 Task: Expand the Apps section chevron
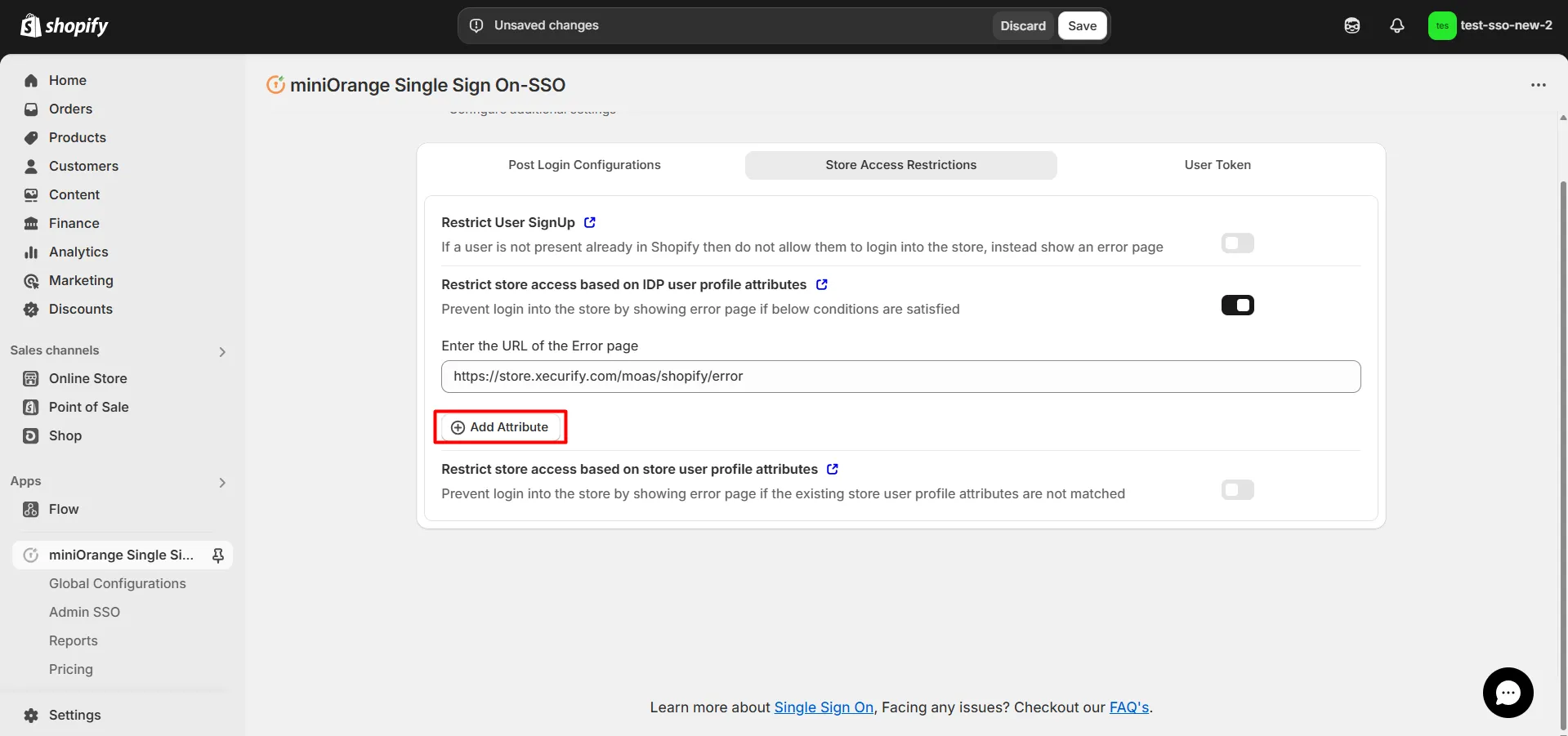point(222,482)
